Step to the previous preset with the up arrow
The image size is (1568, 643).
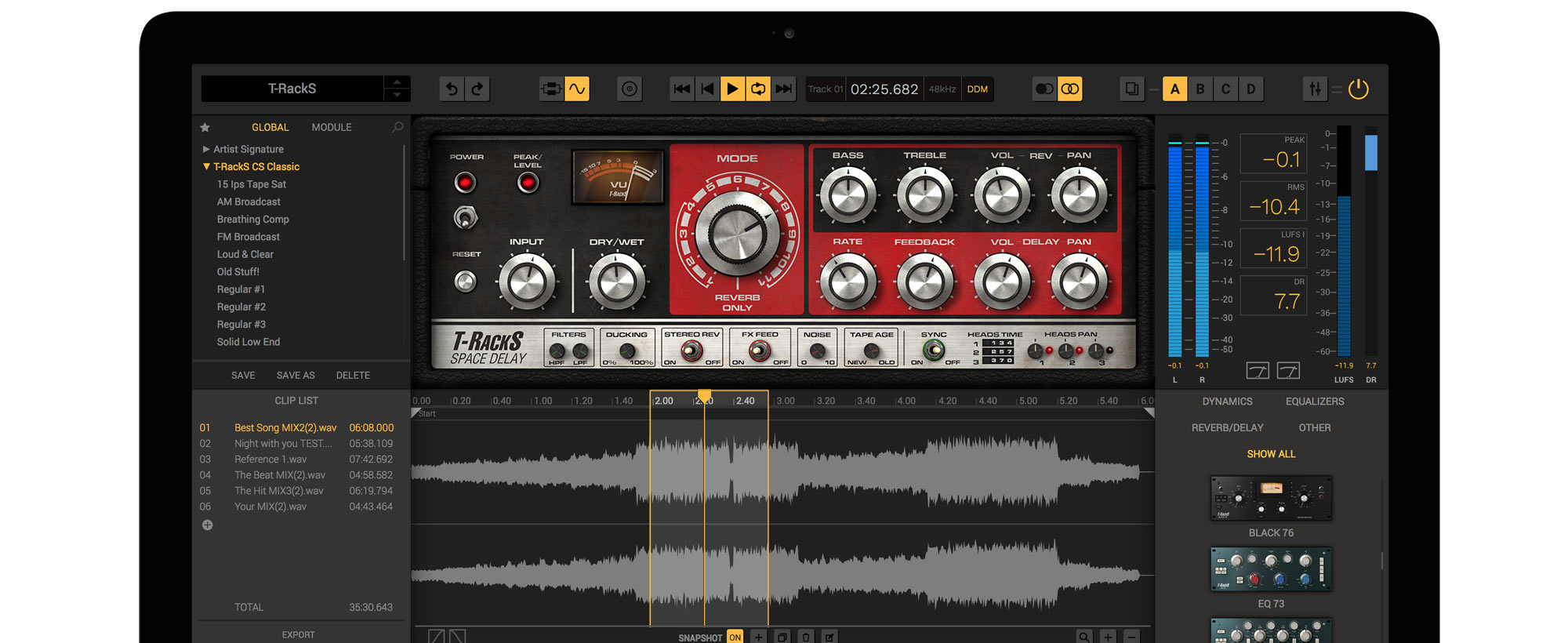click(x=397, y=82)
